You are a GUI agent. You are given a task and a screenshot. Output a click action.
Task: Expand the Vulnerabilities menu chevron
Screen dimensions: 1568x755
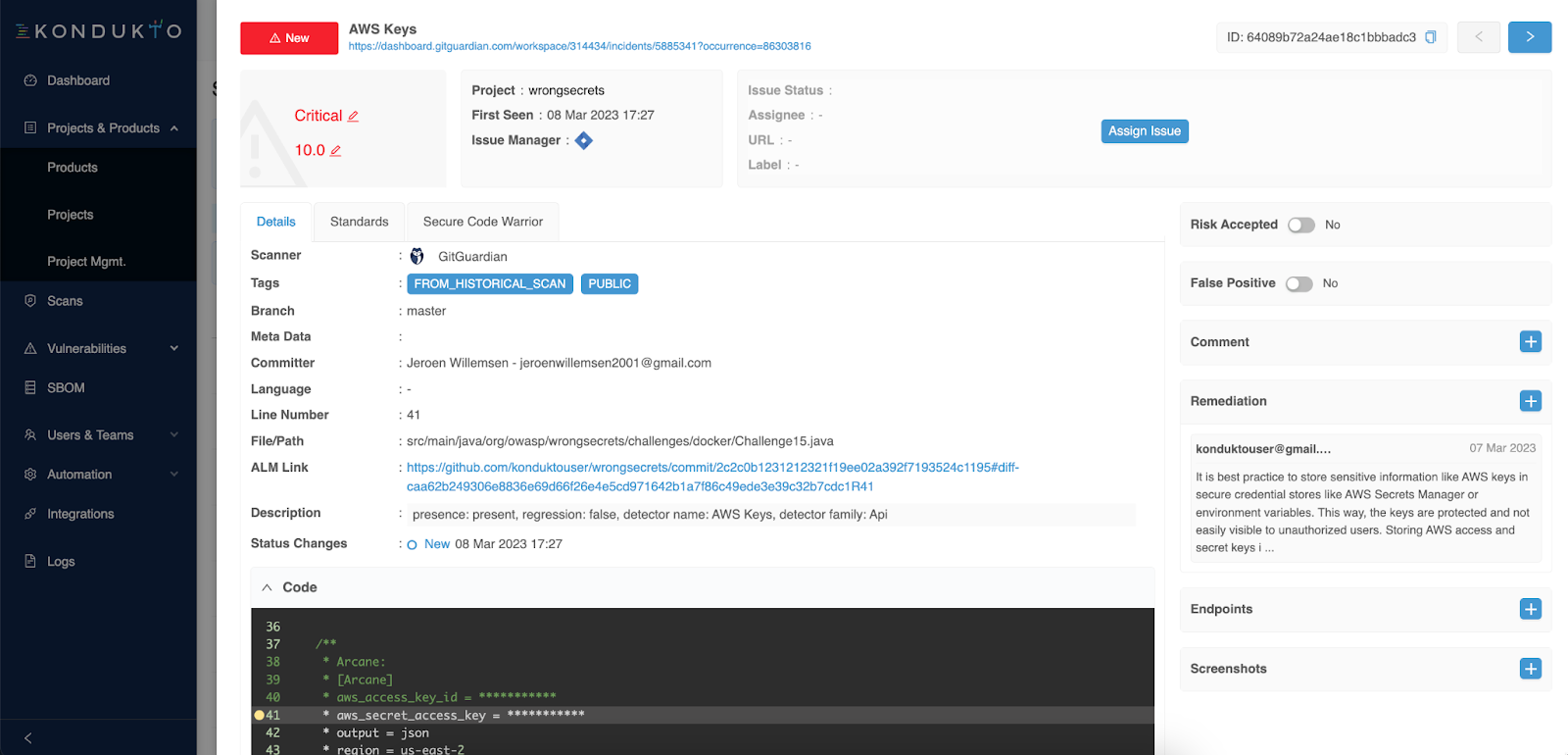click(174, 348)
